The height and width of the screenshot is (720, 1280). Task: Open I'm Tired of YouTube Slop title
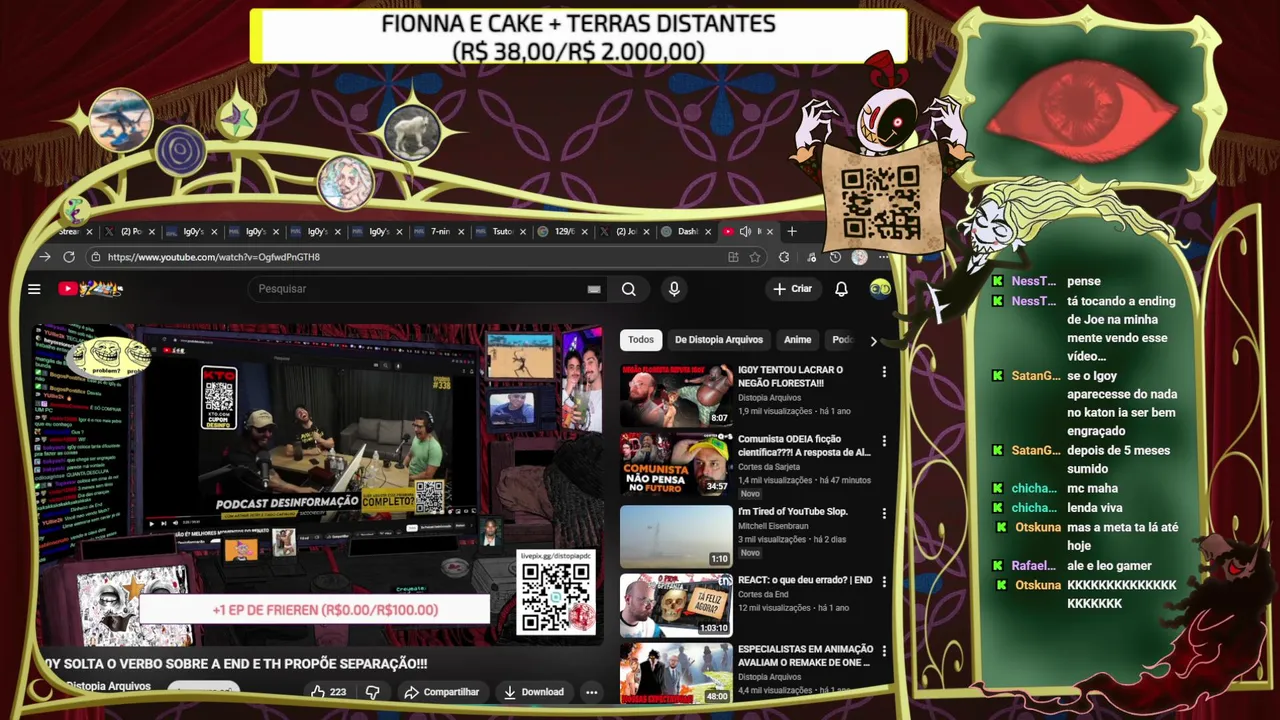pos(793,512)
